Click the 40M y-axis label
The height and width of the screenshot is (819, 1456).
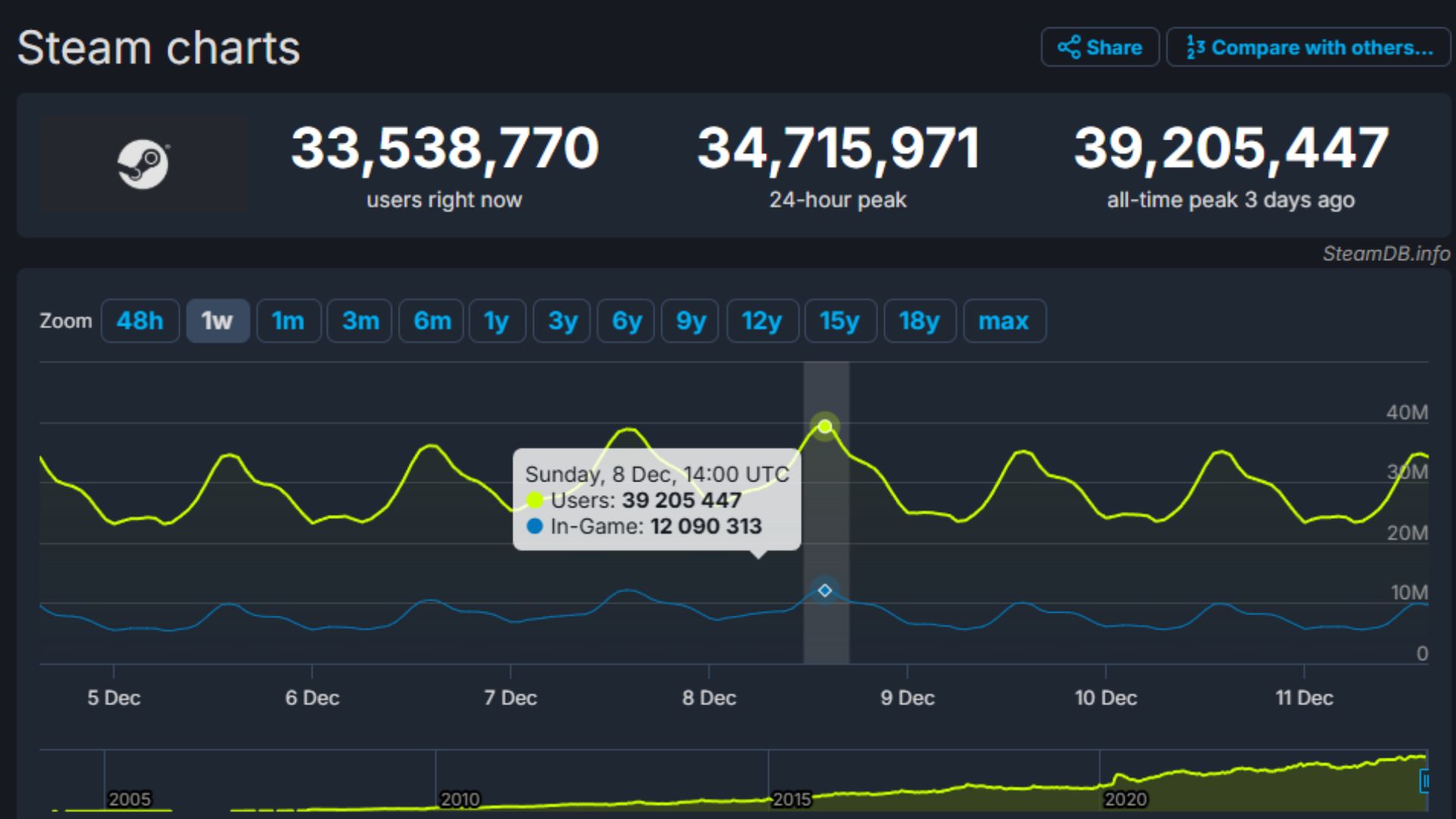pyautogui.click(x=1407, y=413)
